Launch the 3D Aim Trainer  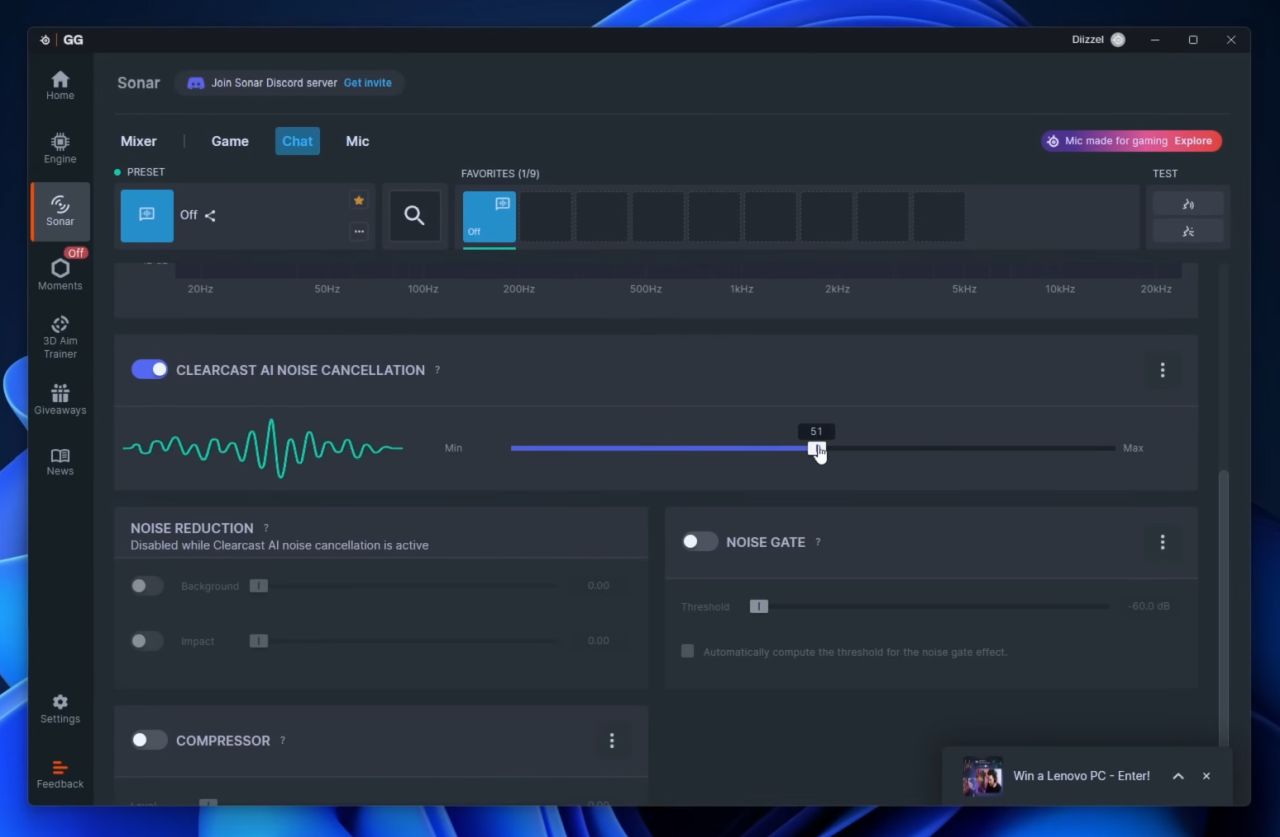click(60, 336)
